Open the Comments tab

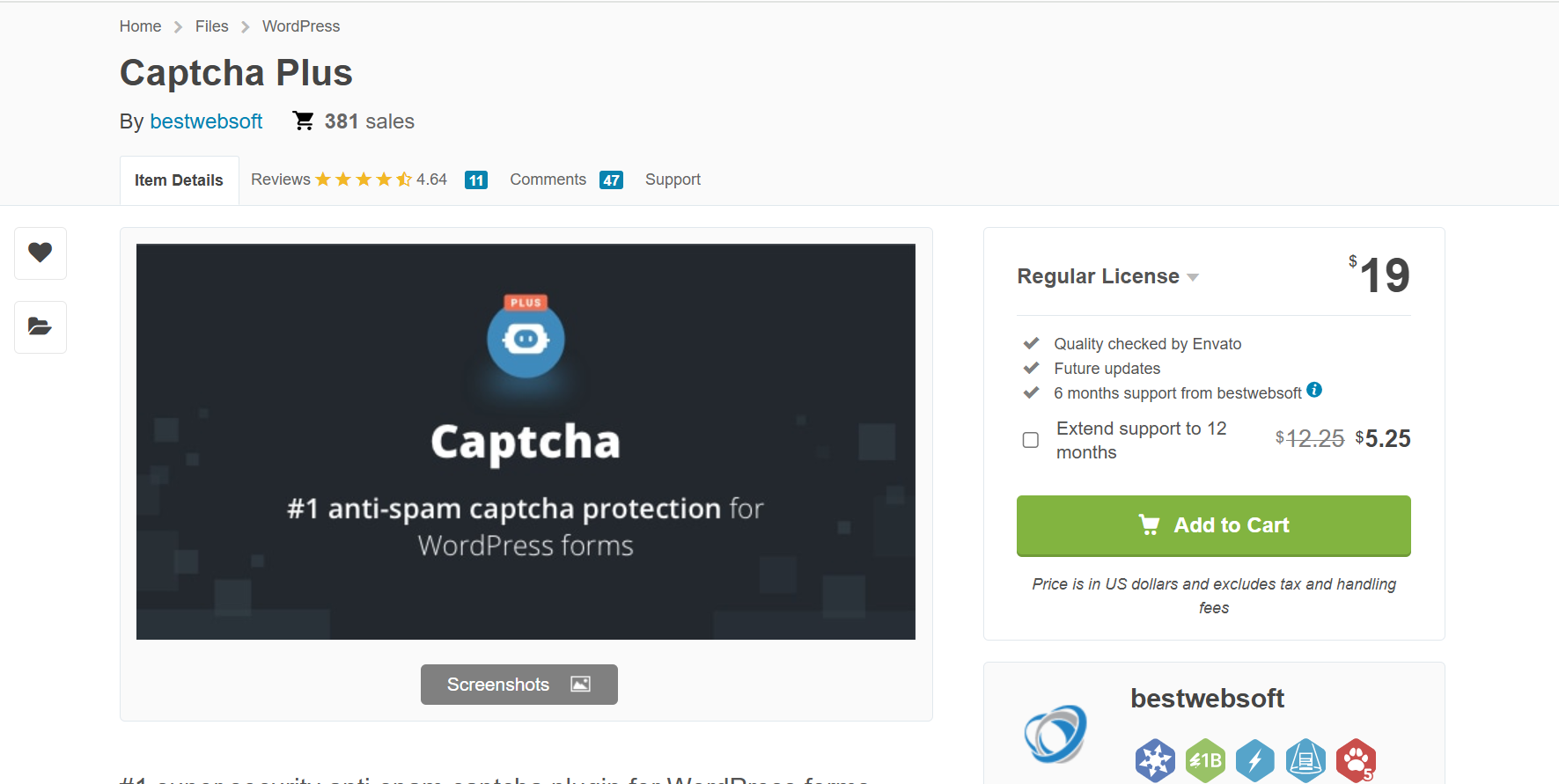coord(548,180)
